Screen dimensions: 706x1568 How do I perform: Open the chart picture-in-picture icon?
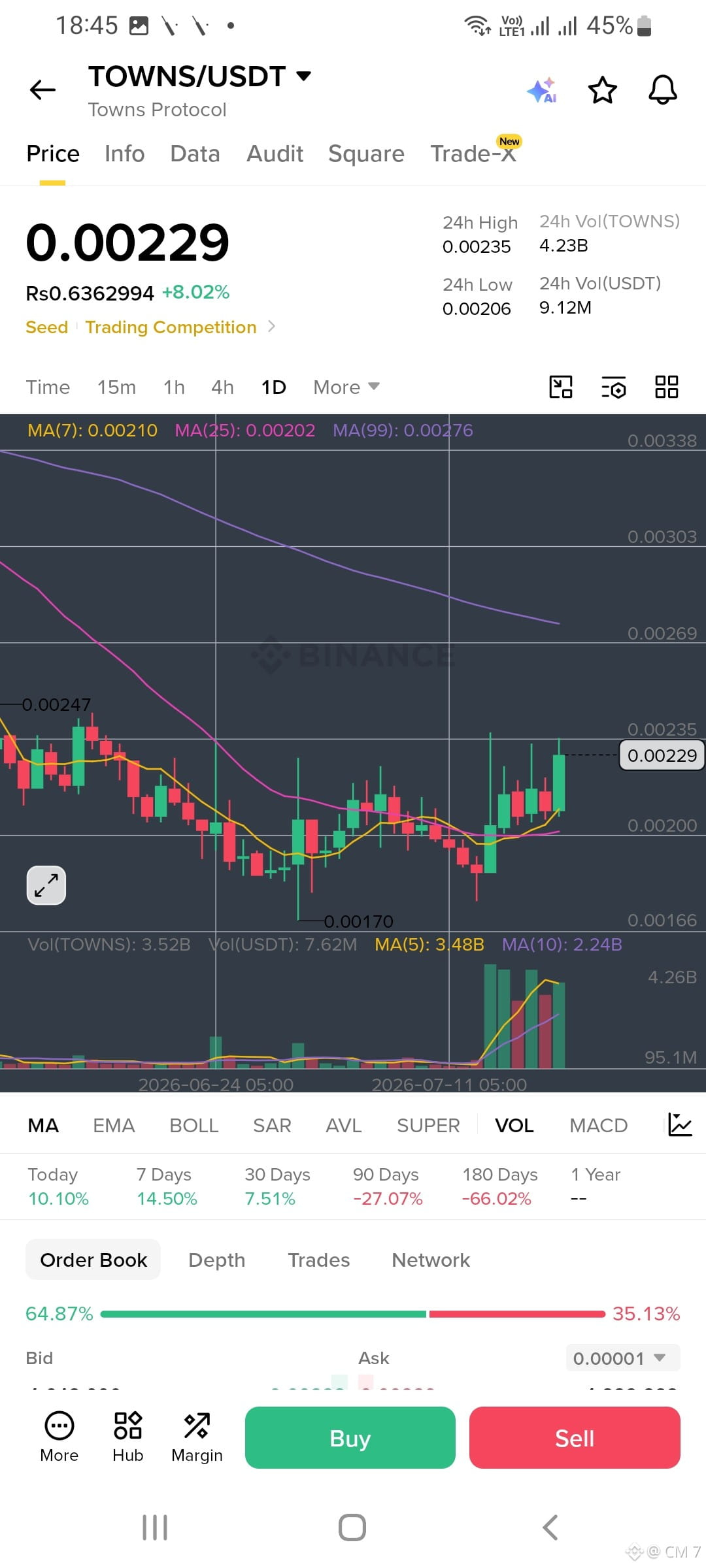pos(561,387)
